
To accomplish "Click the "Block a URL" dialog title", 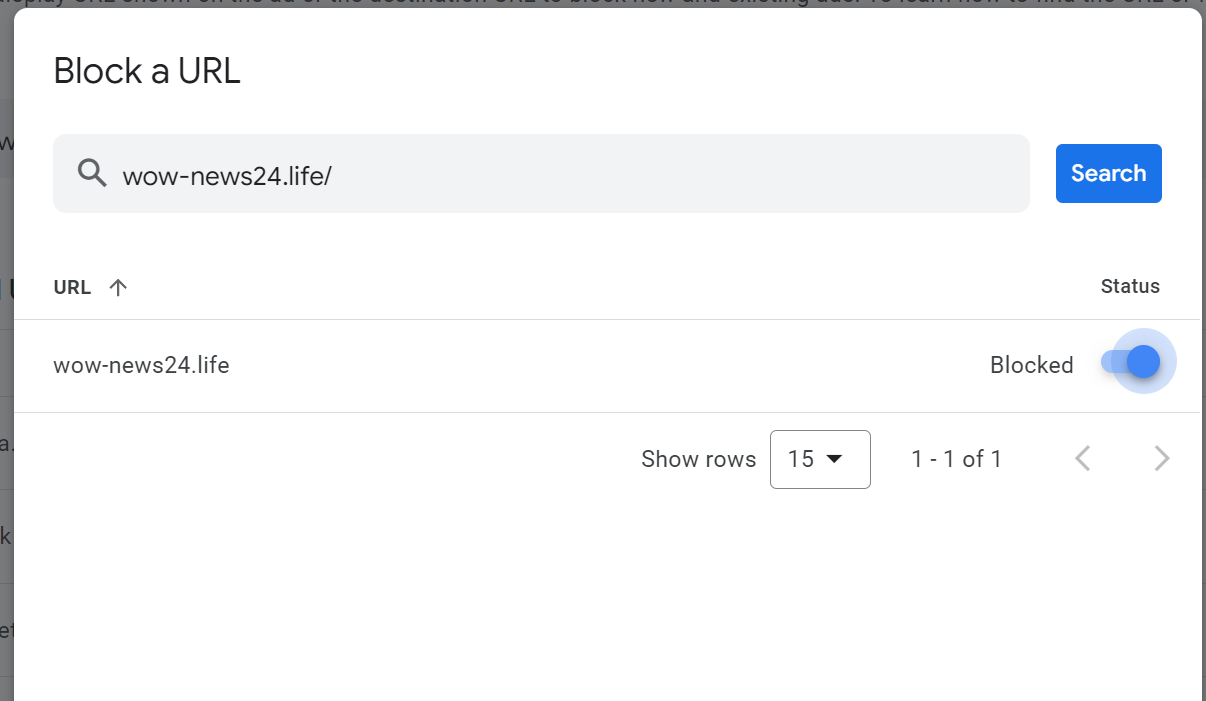I will click(x=147, y=71).
